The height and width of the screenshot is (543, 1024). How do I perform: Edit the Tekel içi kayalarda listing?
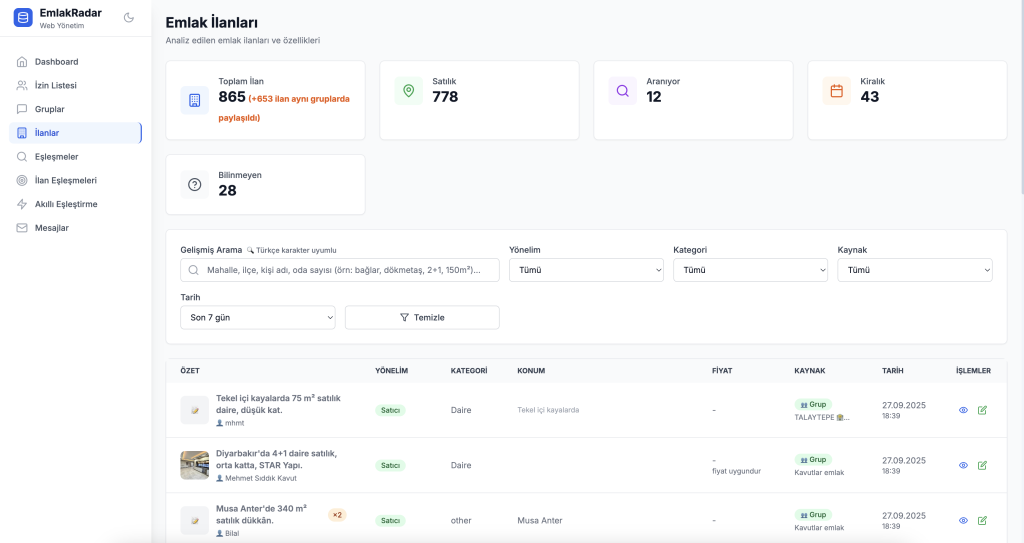click(x=982, y=410)
